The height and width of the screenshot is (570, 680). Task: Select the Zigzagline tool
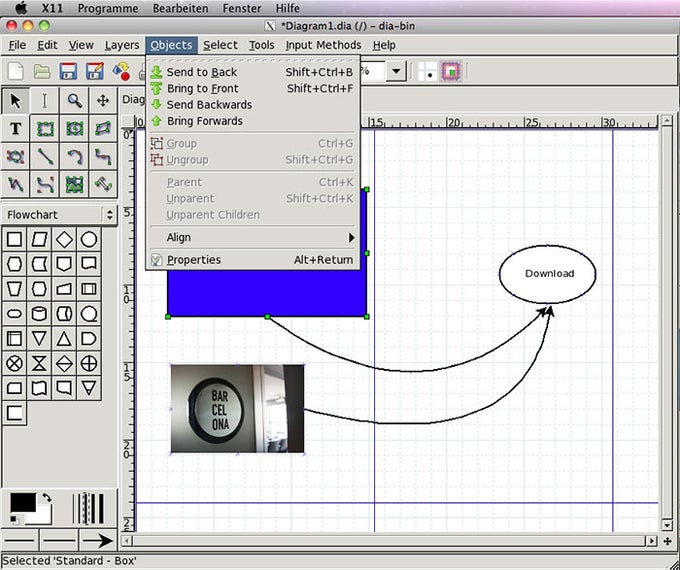tap(103, 157)
